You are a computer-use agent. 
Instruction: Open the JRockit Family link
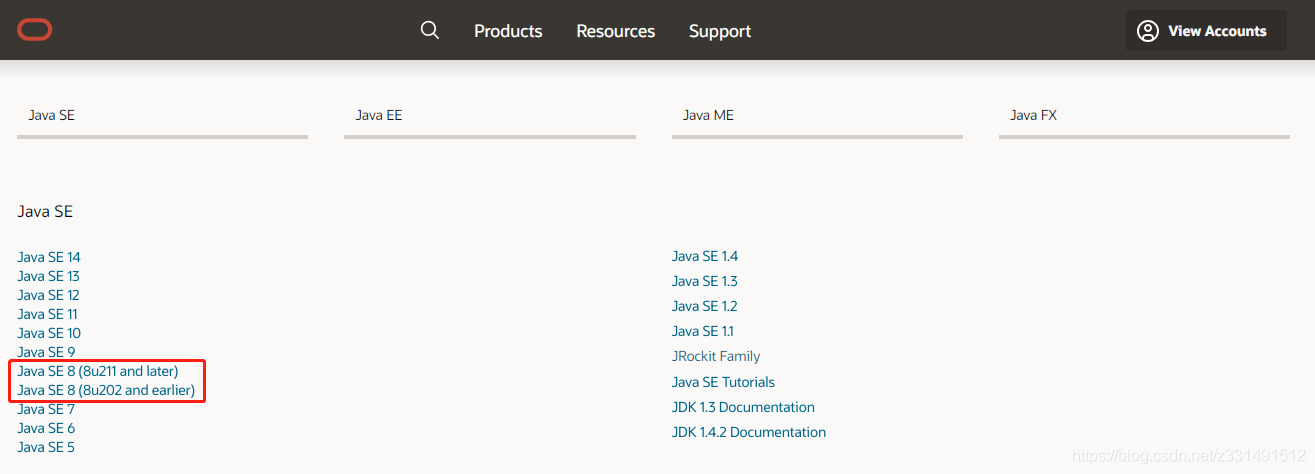click(716, 356)
